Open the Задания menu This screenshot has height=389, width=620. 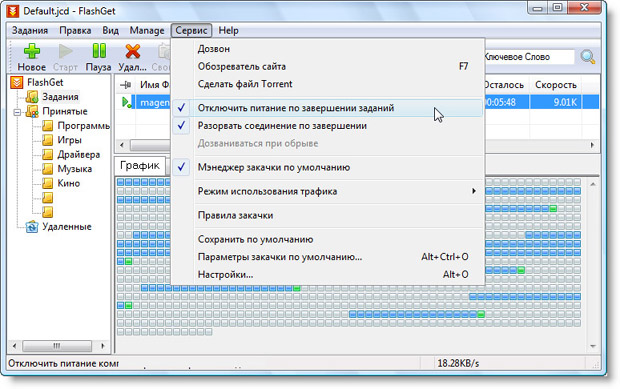[x=30, y=30]
